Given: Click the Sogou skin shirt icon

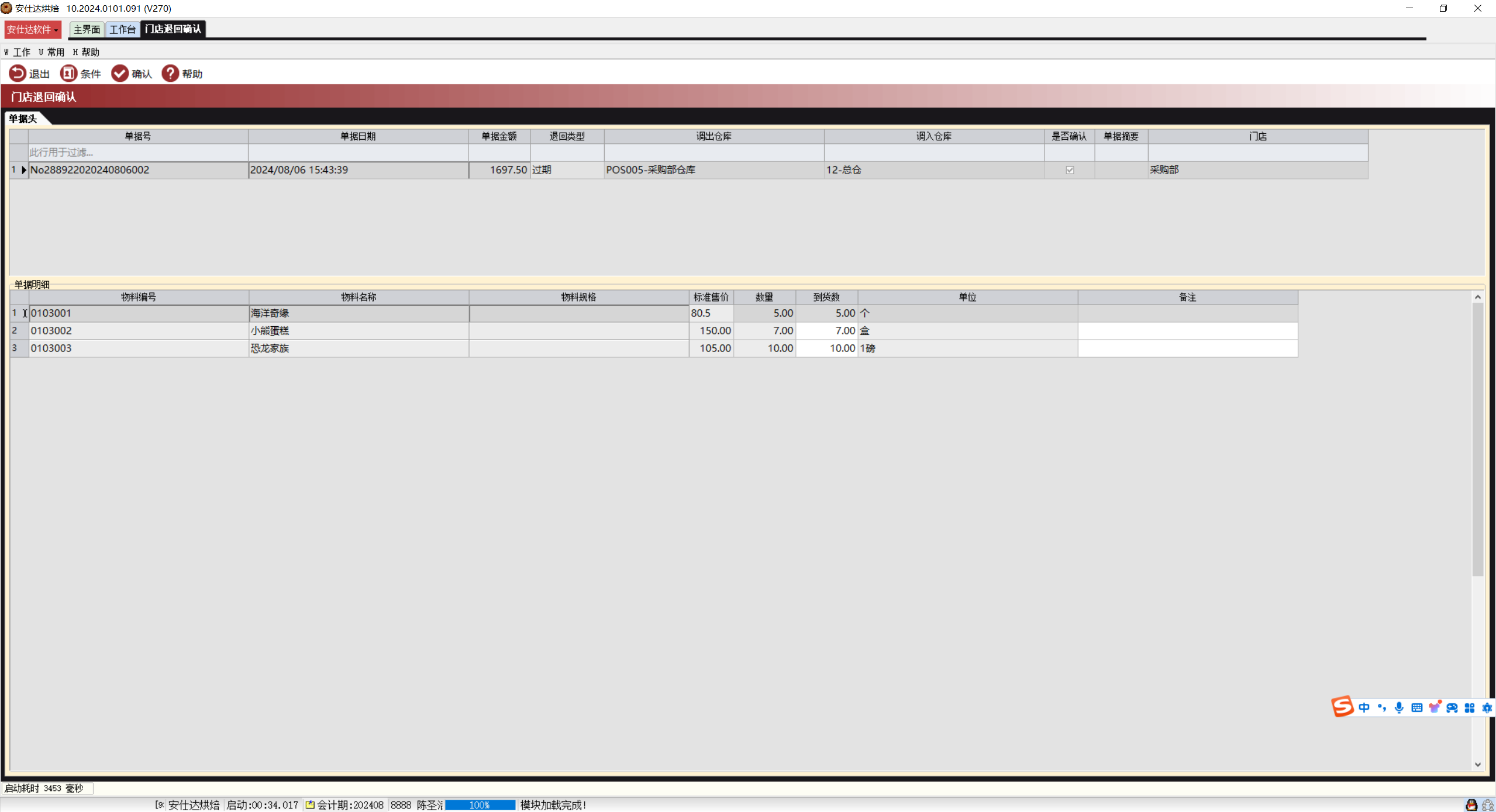Looking at the screenshot, I should (1434, 708).
